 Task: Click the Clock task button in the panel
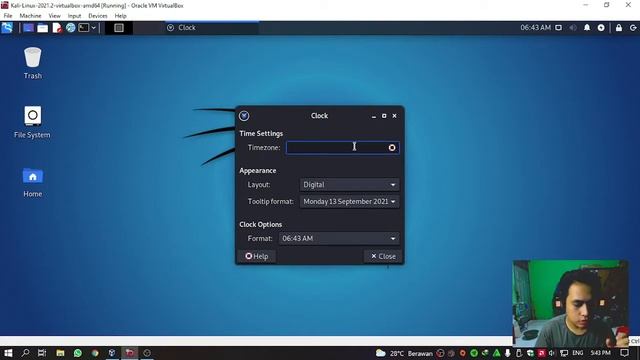pos(212,28)
